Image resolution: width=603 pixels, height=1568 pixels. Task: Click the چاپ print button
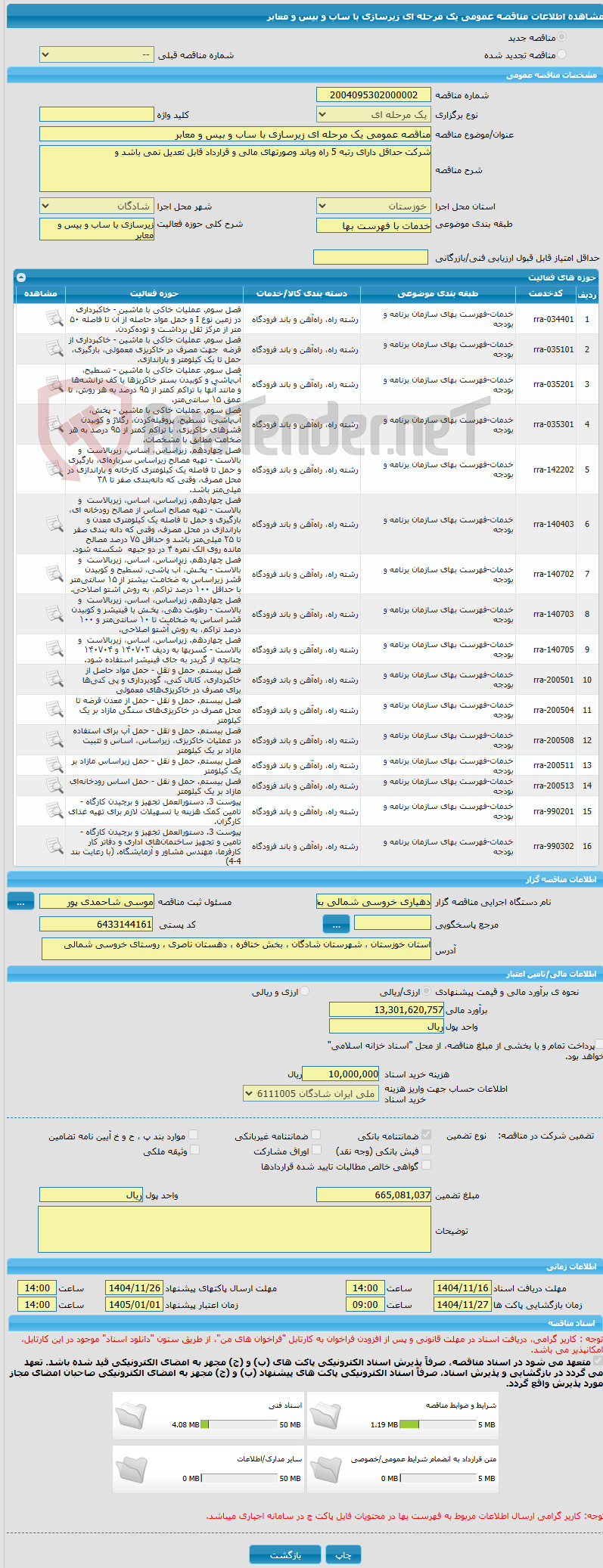point(343,1554)
